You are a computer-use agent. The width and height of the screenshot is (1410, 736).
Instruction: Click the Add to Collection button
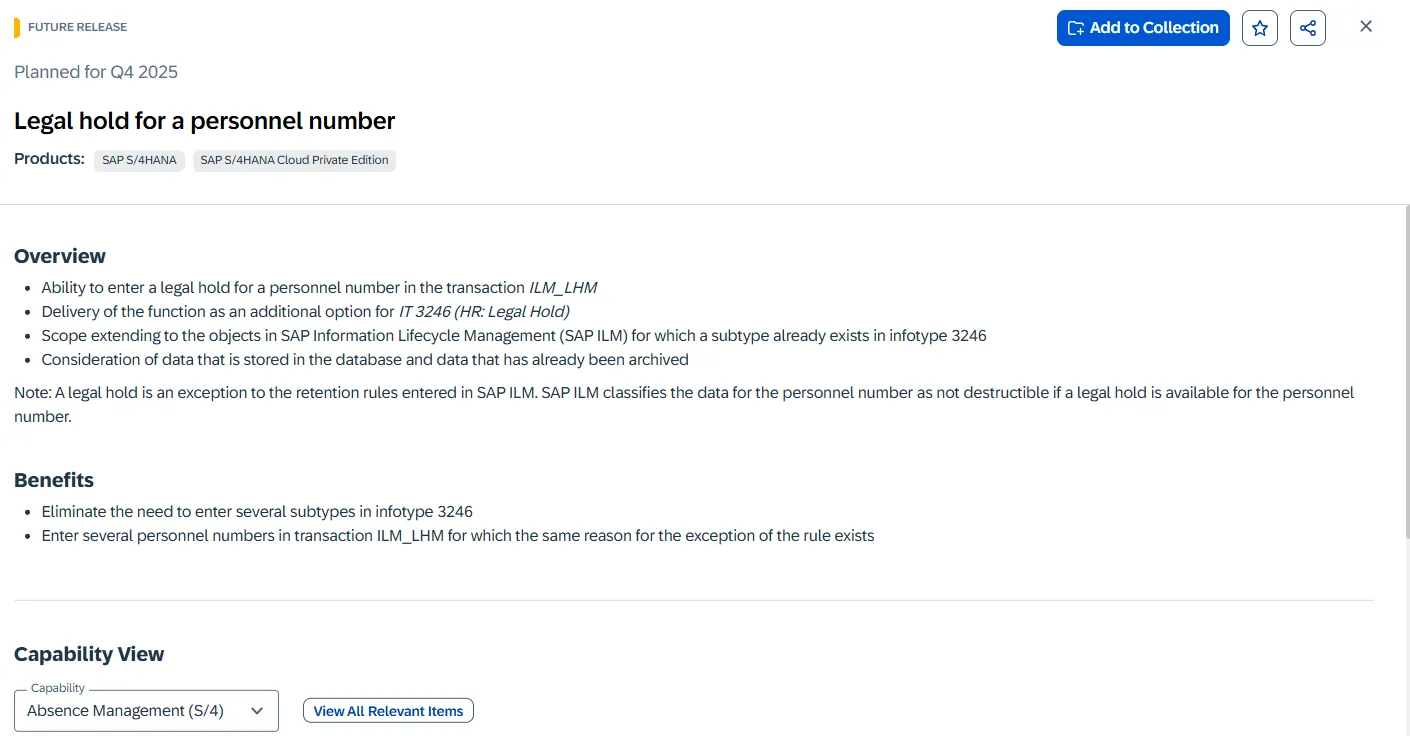1143,28
